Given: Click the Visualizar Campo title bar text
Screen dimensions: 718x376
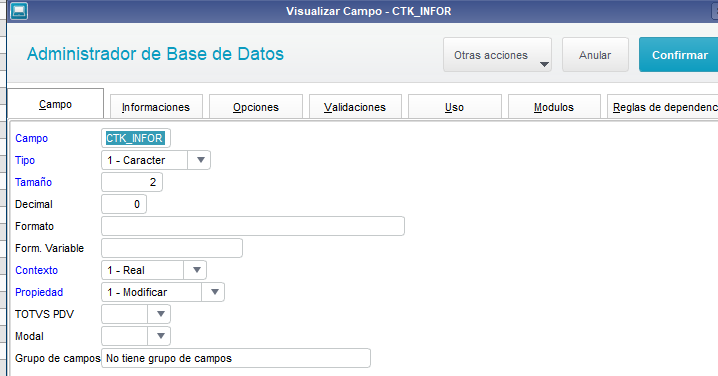Looking at the screenshot, I should click(369, 11).
